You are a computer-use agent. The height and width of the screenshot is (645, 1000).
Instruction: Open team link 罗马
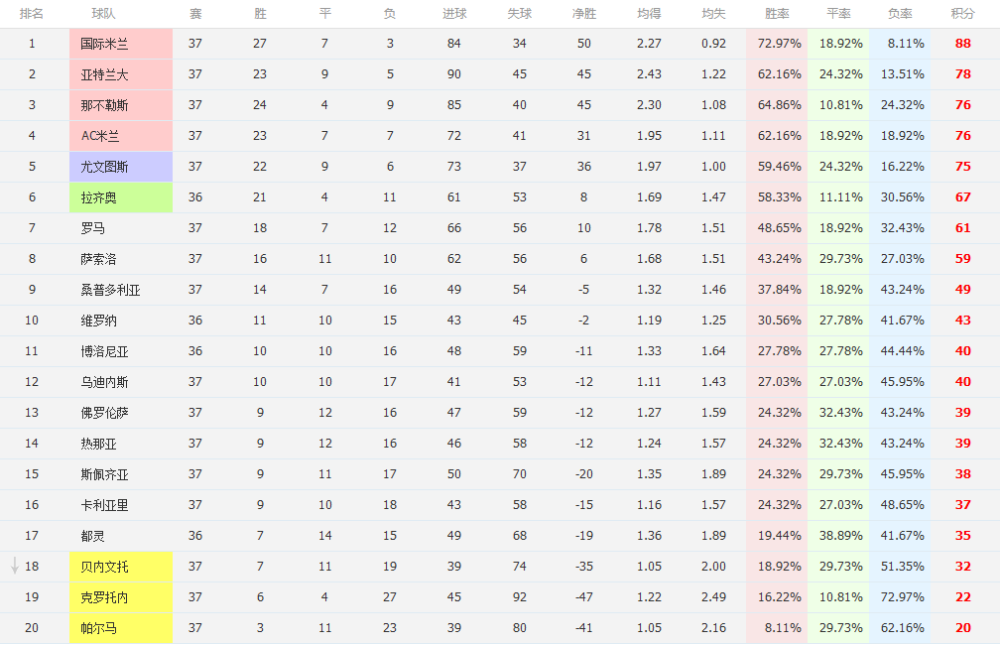coord(92,228)
